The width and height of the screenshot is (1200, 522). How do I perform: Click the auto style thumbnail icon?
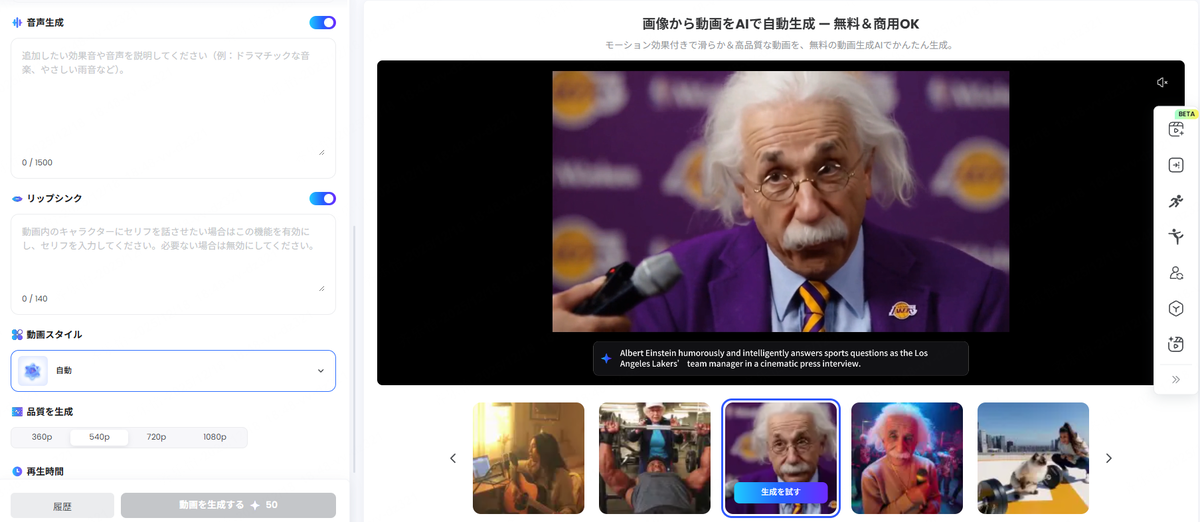(x=33, y=371)
